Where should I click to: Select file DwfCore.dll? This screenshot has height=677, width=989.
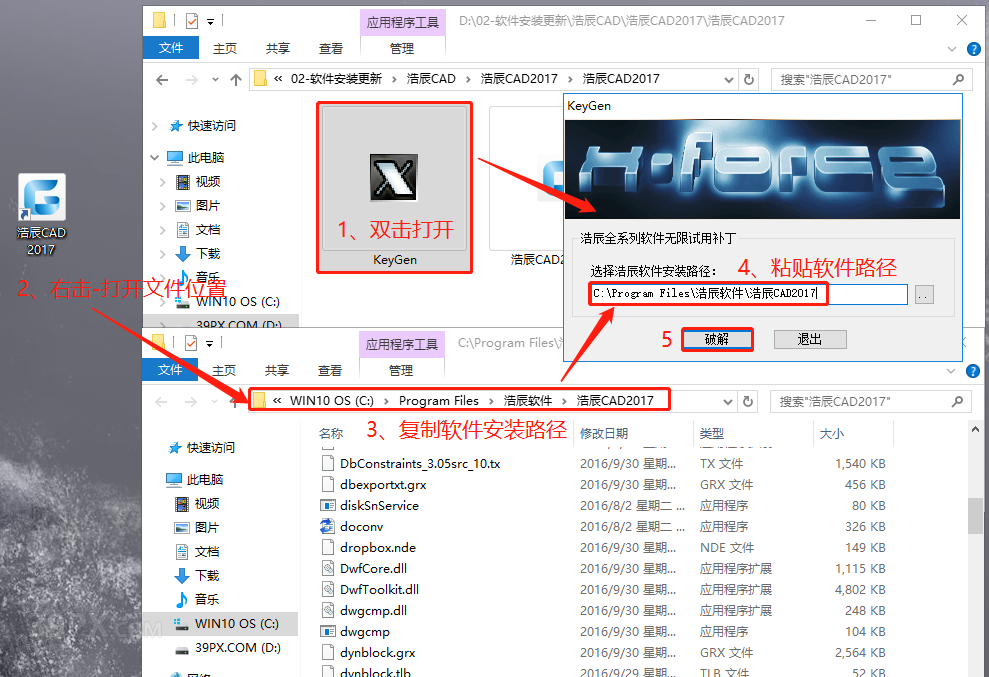(373, 568)
